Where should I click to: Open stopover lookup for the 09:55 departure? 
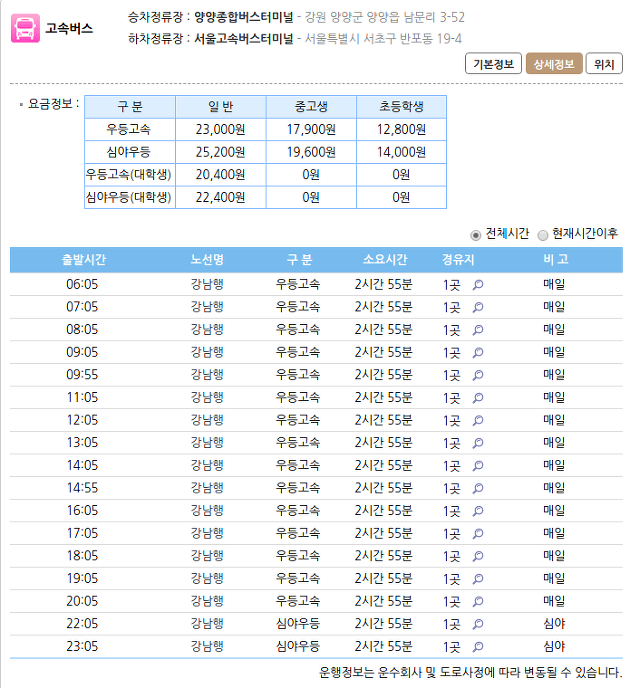click(x=478, y=375)
